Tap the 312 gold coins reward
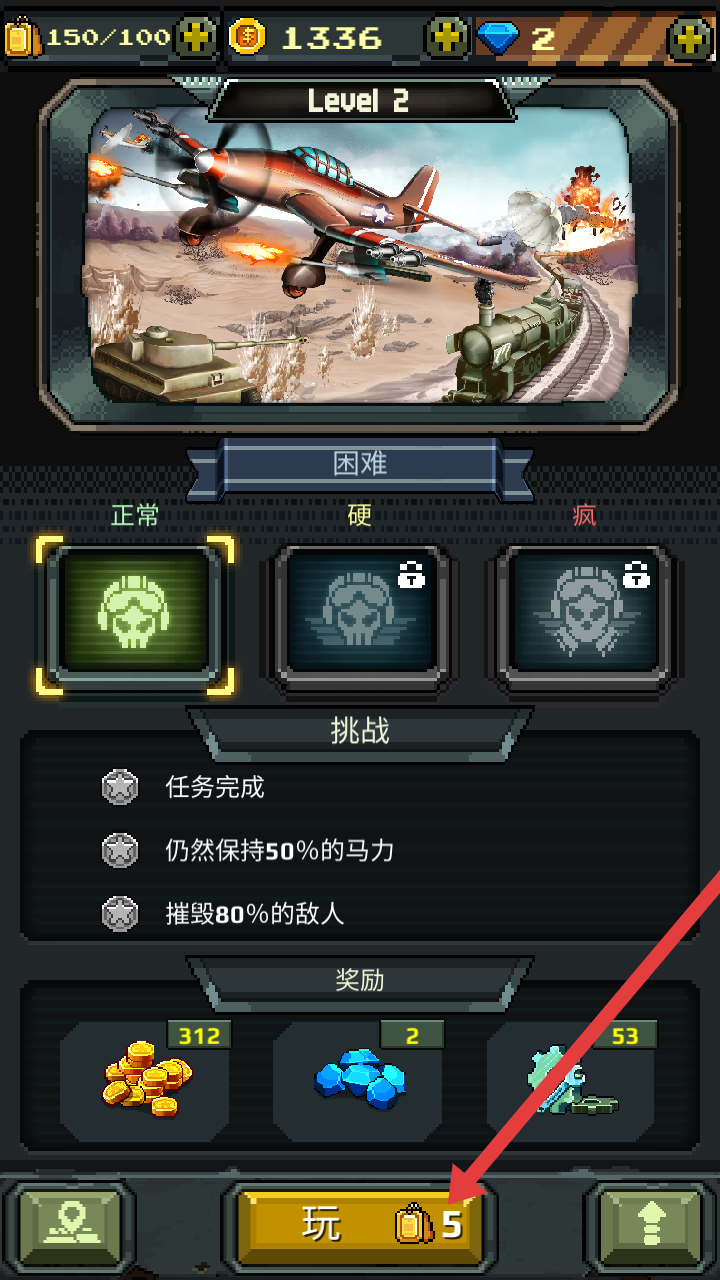This screenshot has height=1280, width=720. pyautogui.click(x=146, y=1080)
